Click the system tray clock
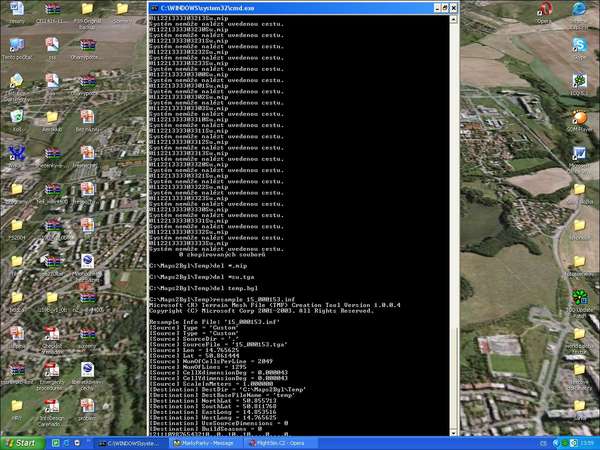600x450 pixels. (x=589, y=443)
